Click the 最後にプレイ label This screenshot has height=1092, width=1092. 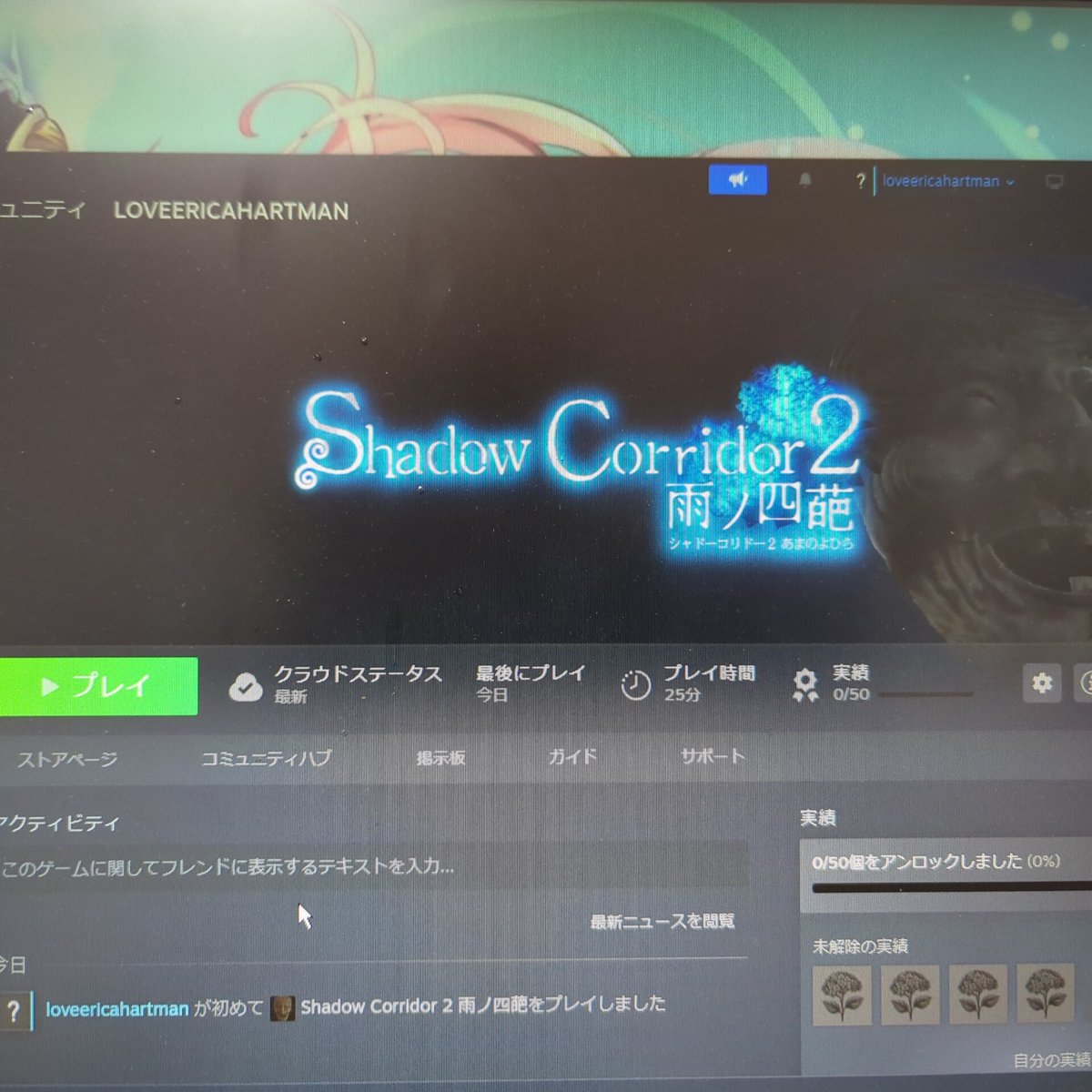(x=531, y=673)
